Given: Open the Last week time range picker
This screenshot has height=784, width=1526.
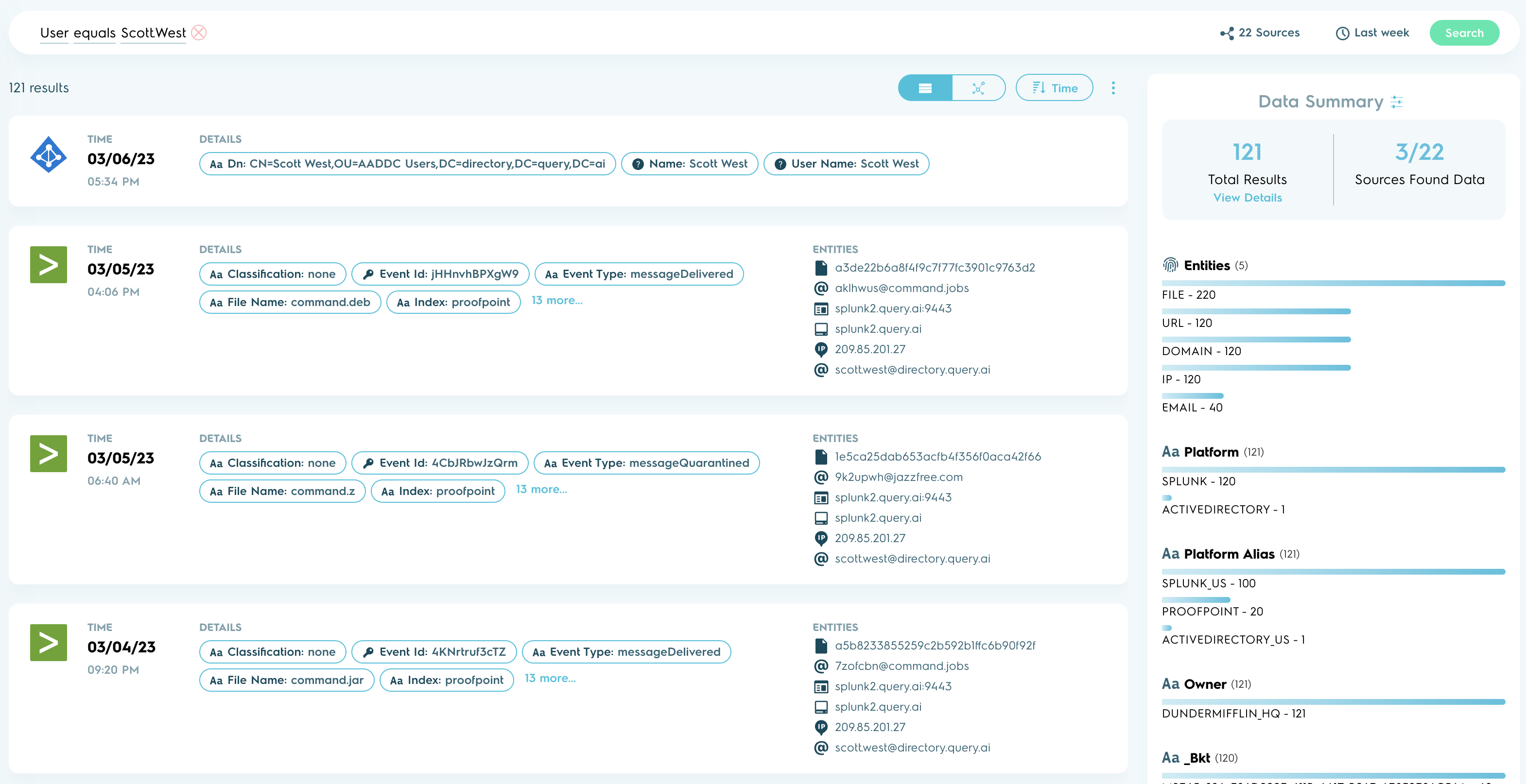Looking at the screenshot, I should (x=1372, y=33).
